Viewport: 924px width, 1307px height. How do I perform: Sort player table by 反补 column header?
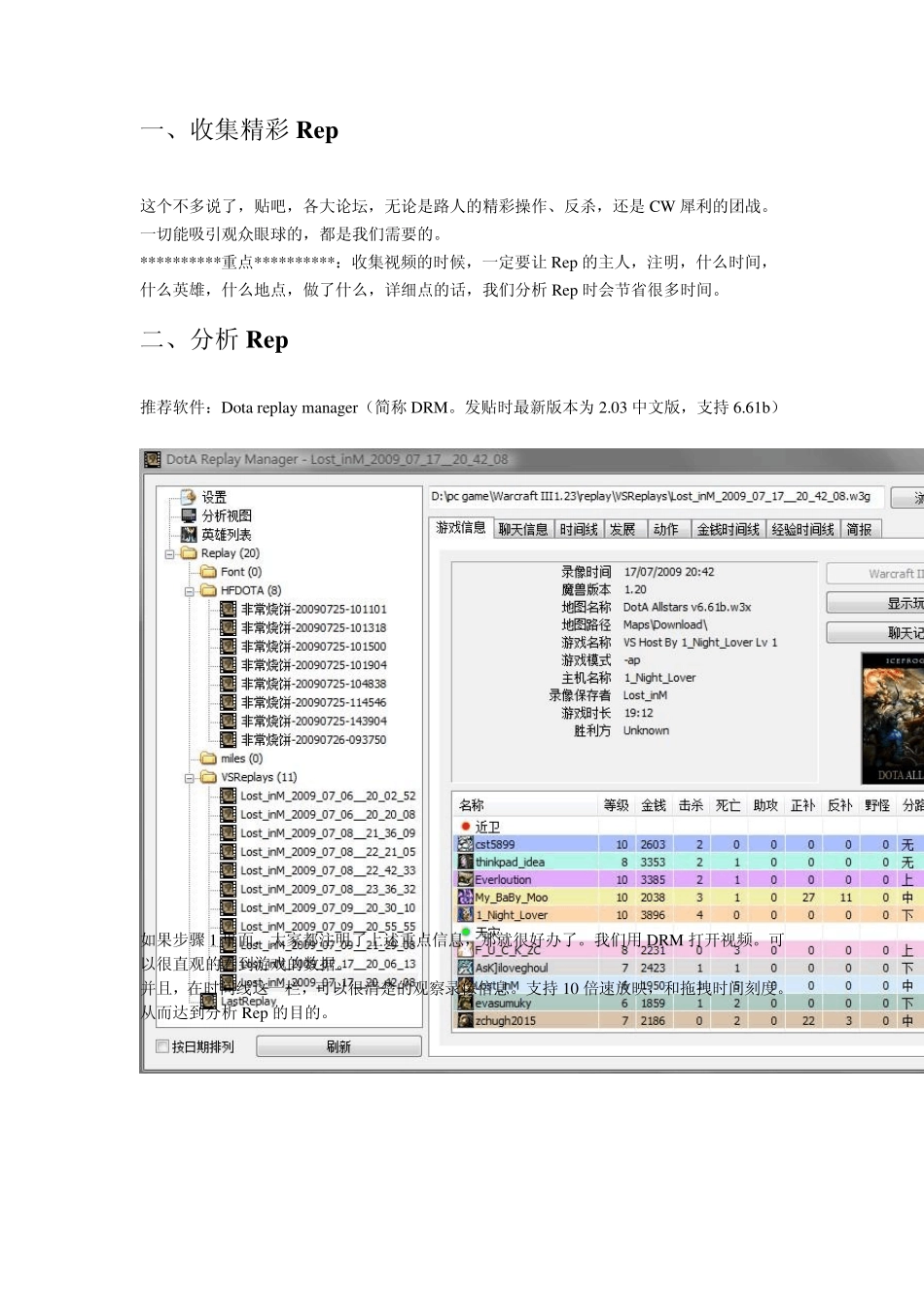[x=840, y=805]
